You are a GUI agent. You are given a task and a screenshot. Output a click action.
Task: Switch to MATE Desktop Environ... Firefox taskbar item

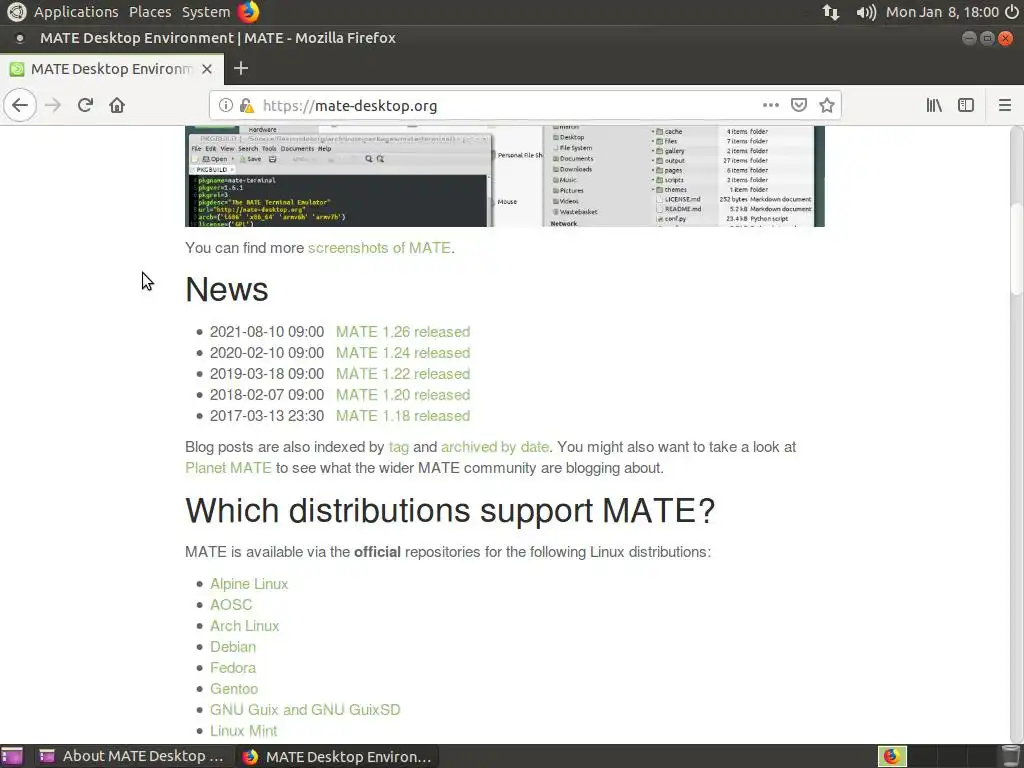click(338, 756)
